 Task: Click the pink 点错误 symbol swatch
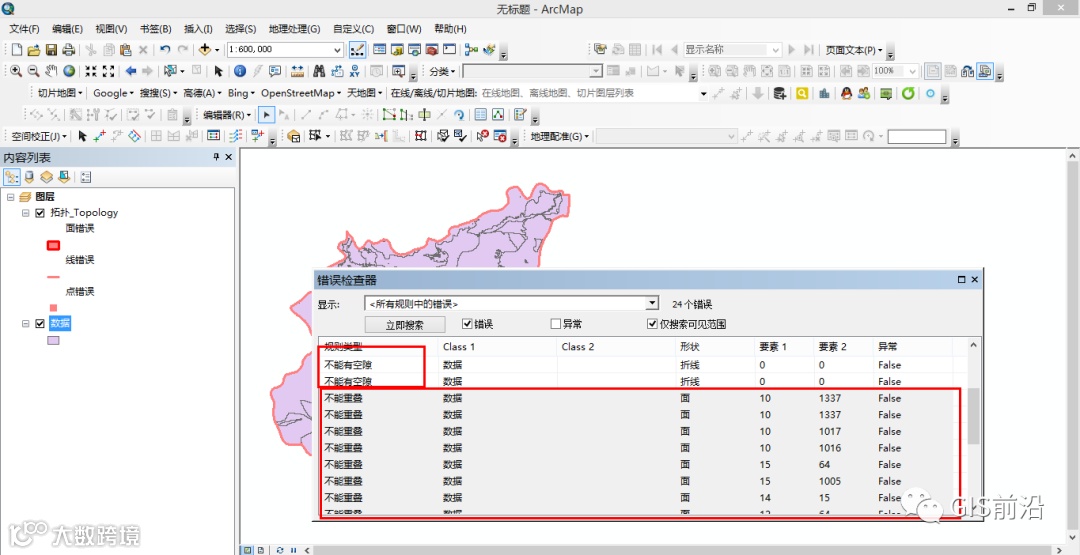click(x=53, y=308)
